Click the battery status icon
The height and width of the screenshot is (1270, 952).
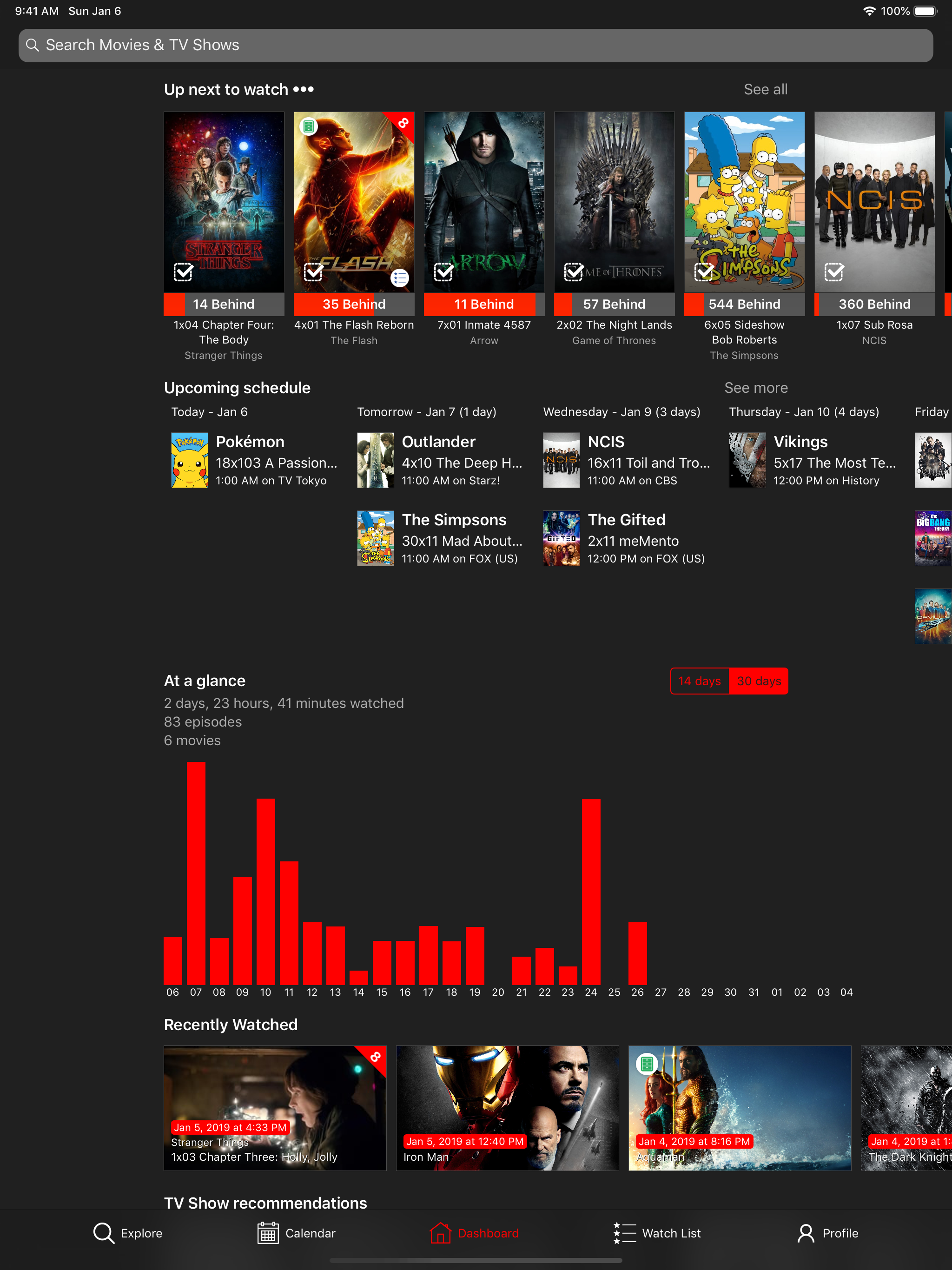click(x=926, y=11)
